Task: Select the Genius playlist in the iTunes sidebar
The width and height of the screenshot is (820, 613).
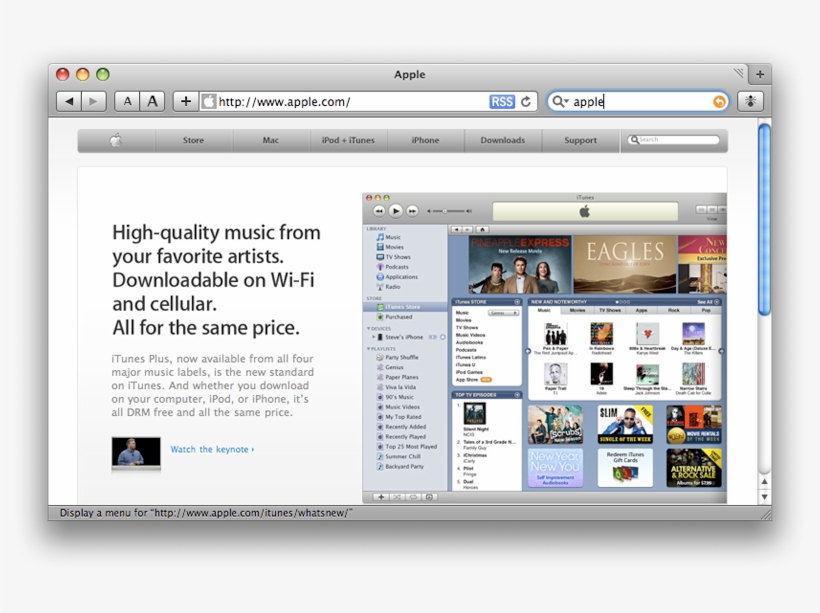Action: pyautogui.click(x=390, y=367)
